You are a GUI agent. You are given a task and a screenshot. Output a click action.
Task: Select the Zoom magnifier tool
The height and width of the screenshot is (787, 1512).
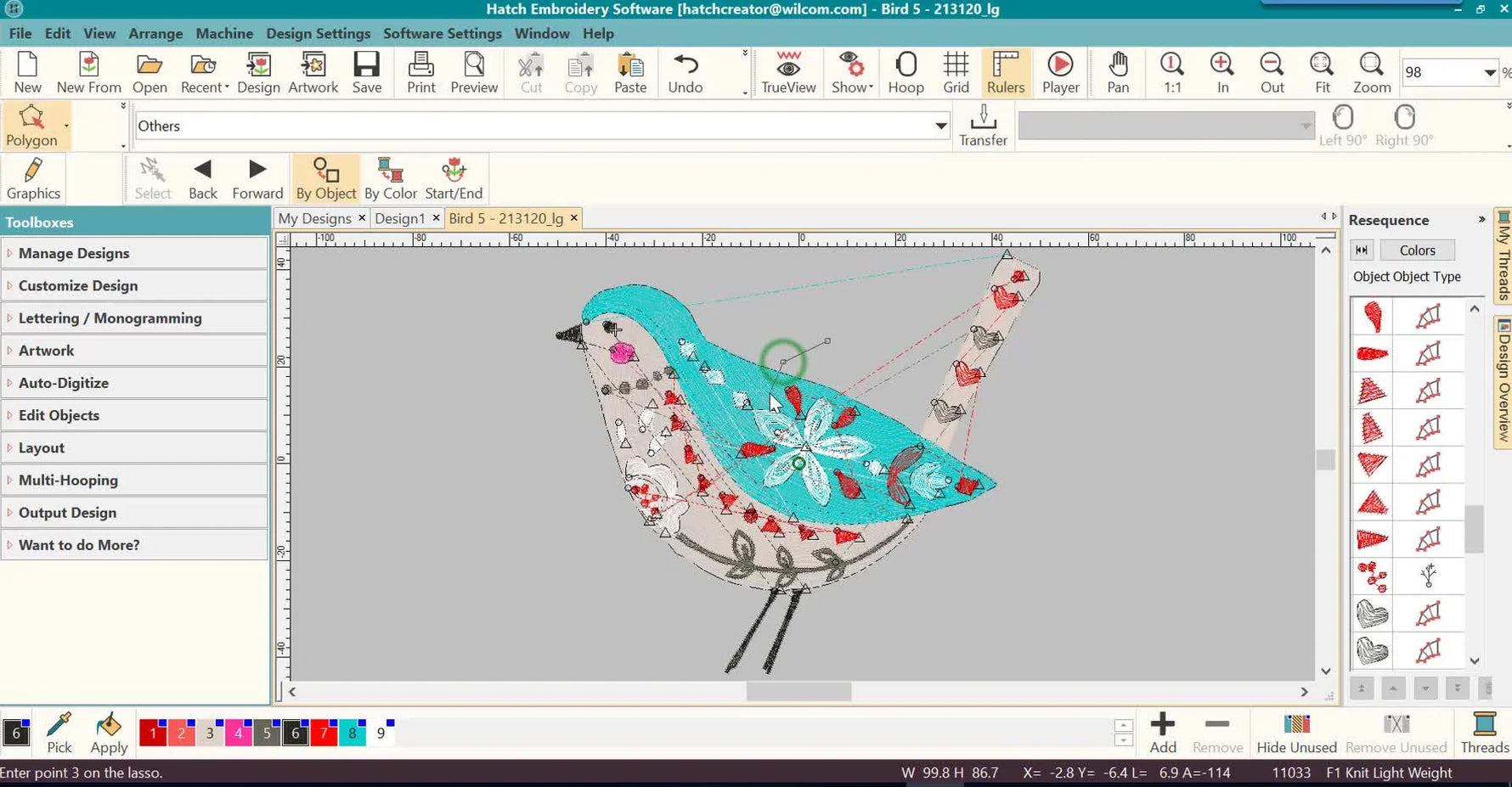tap(1372, 72)
